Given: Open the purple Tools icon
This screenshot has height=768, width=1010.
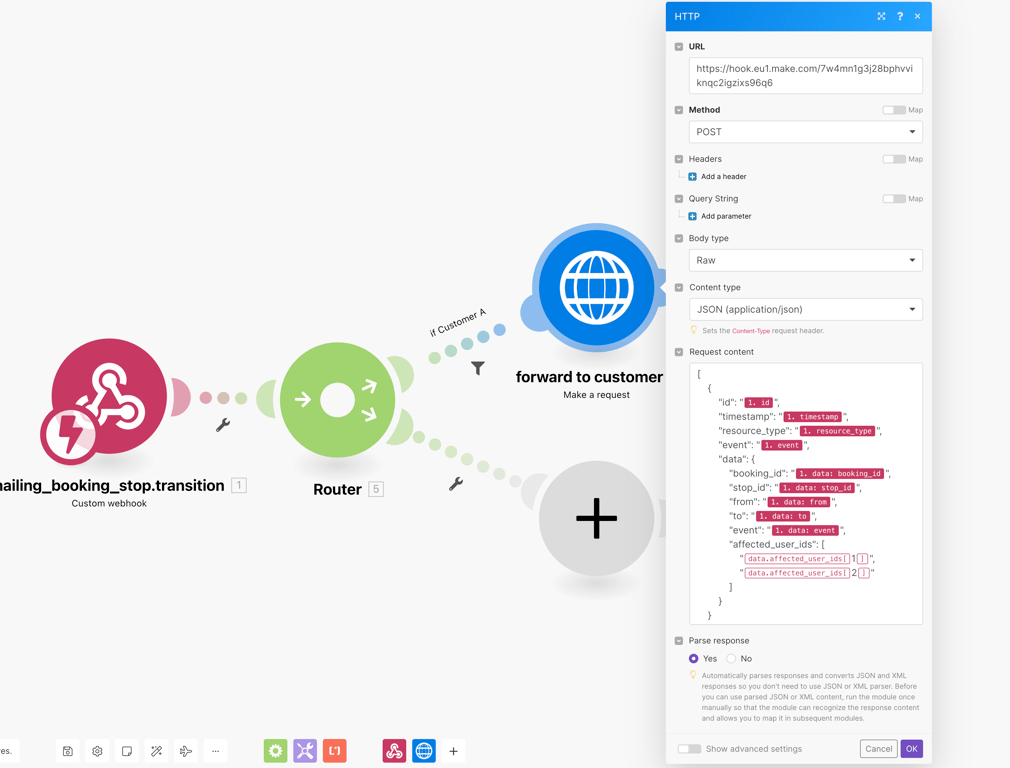Looking at the screenshot, I should tap(305, 751).
